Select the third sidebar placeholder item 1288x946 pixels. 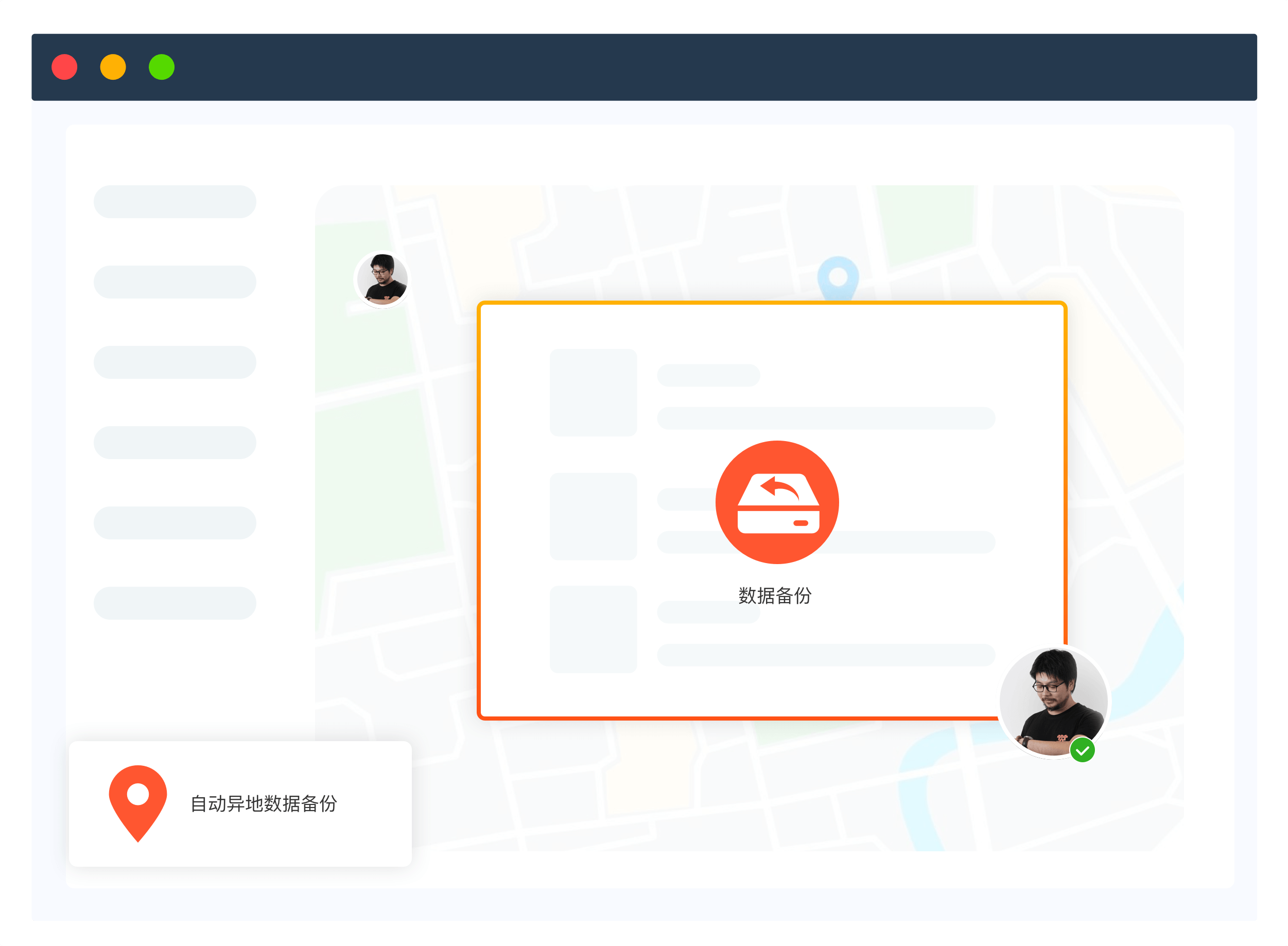[175, 362]
